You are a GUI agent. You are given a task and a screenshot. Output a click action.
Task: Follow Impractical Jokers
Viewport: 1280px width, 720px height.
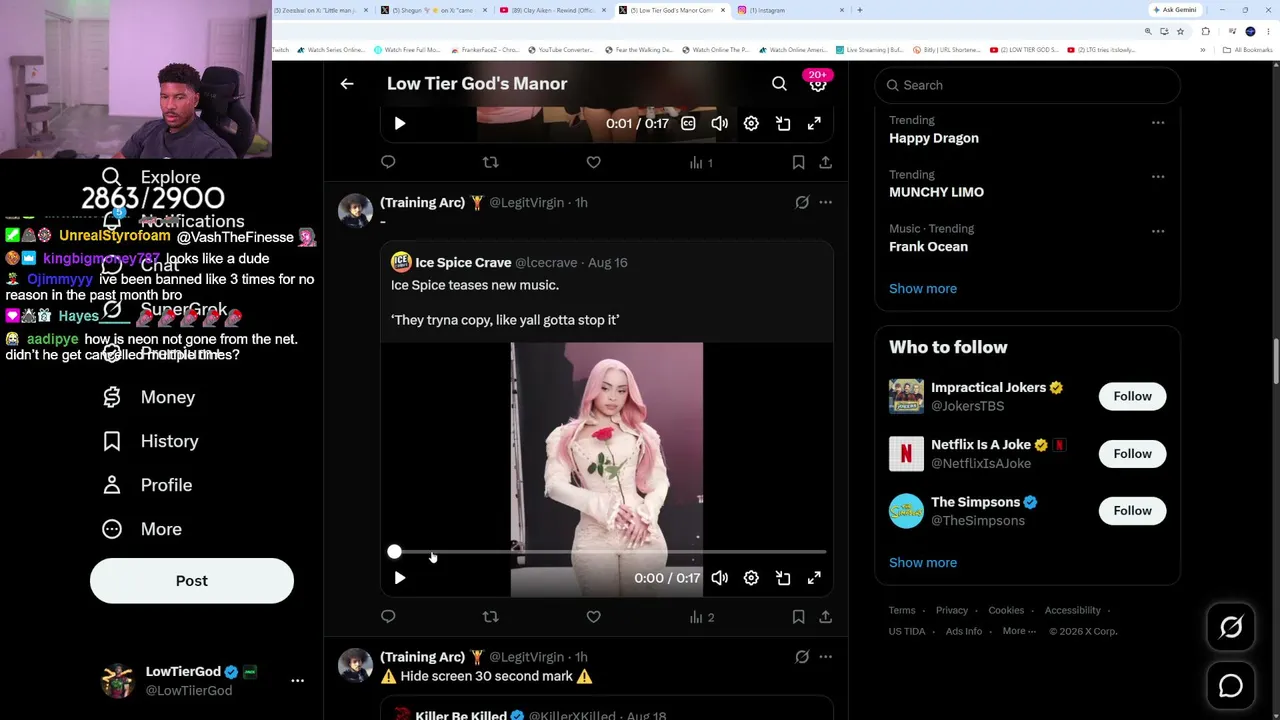pyautogui.click(x=1132, y=396)
